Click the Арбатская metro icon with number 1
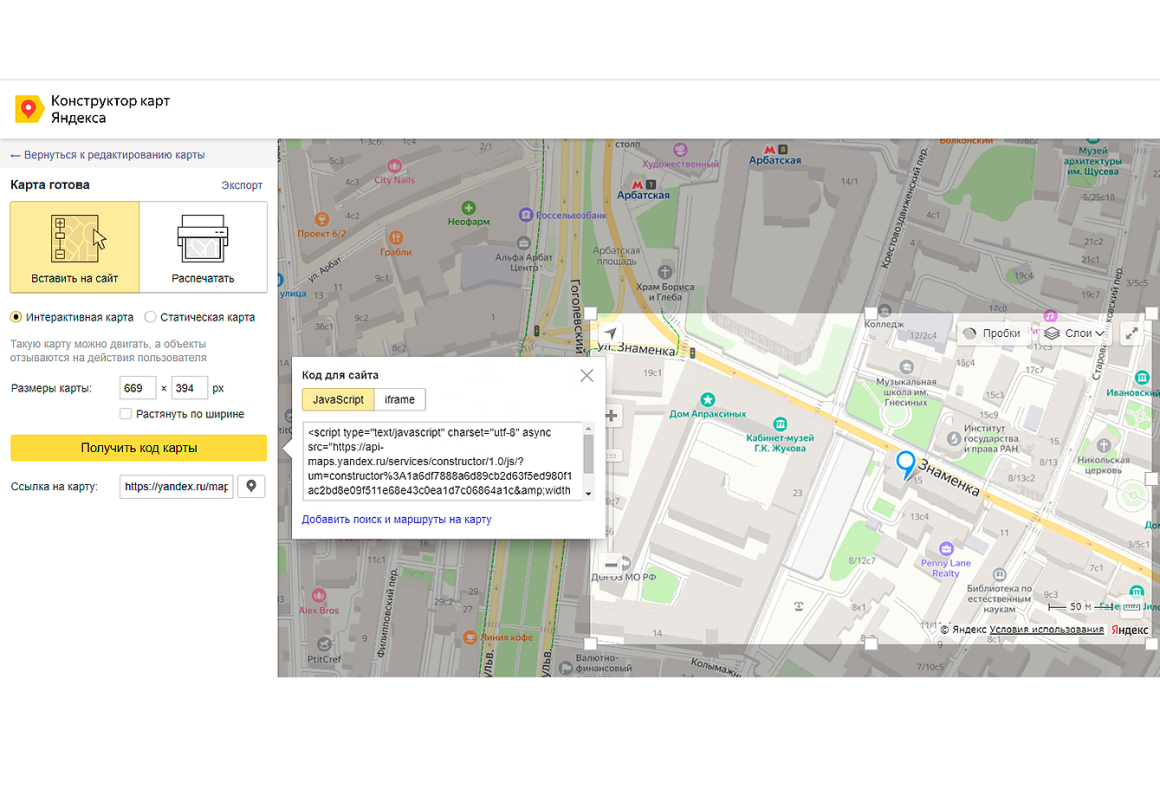 [x=644, y=184]
